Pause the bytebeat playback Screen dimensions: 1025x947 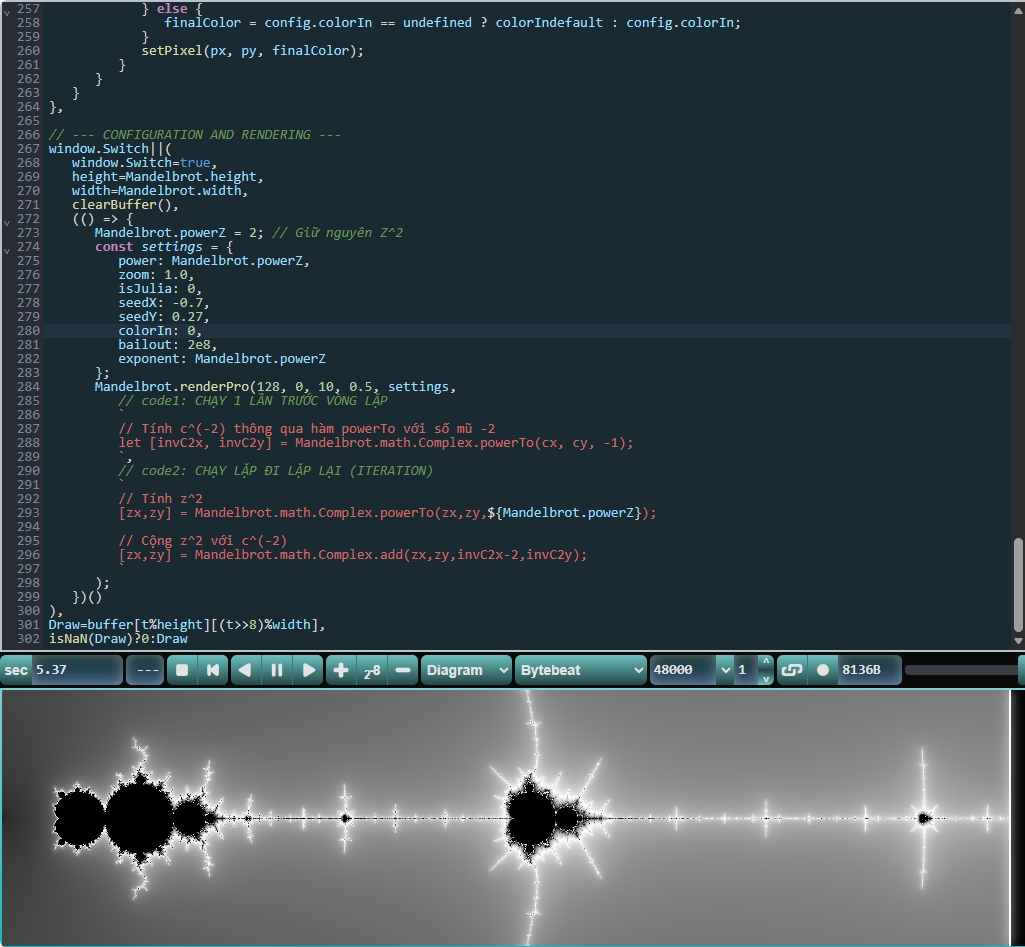pos(277,670)
